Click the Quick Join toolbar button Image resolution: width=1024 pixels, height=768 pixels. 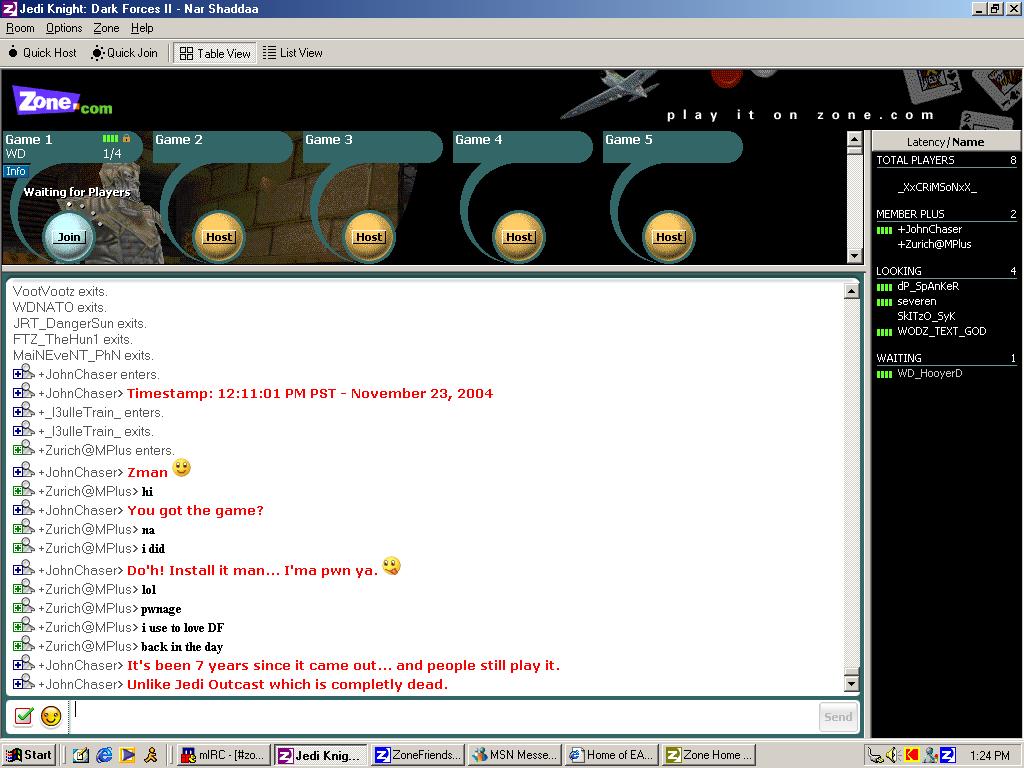(x=125, y=53)
